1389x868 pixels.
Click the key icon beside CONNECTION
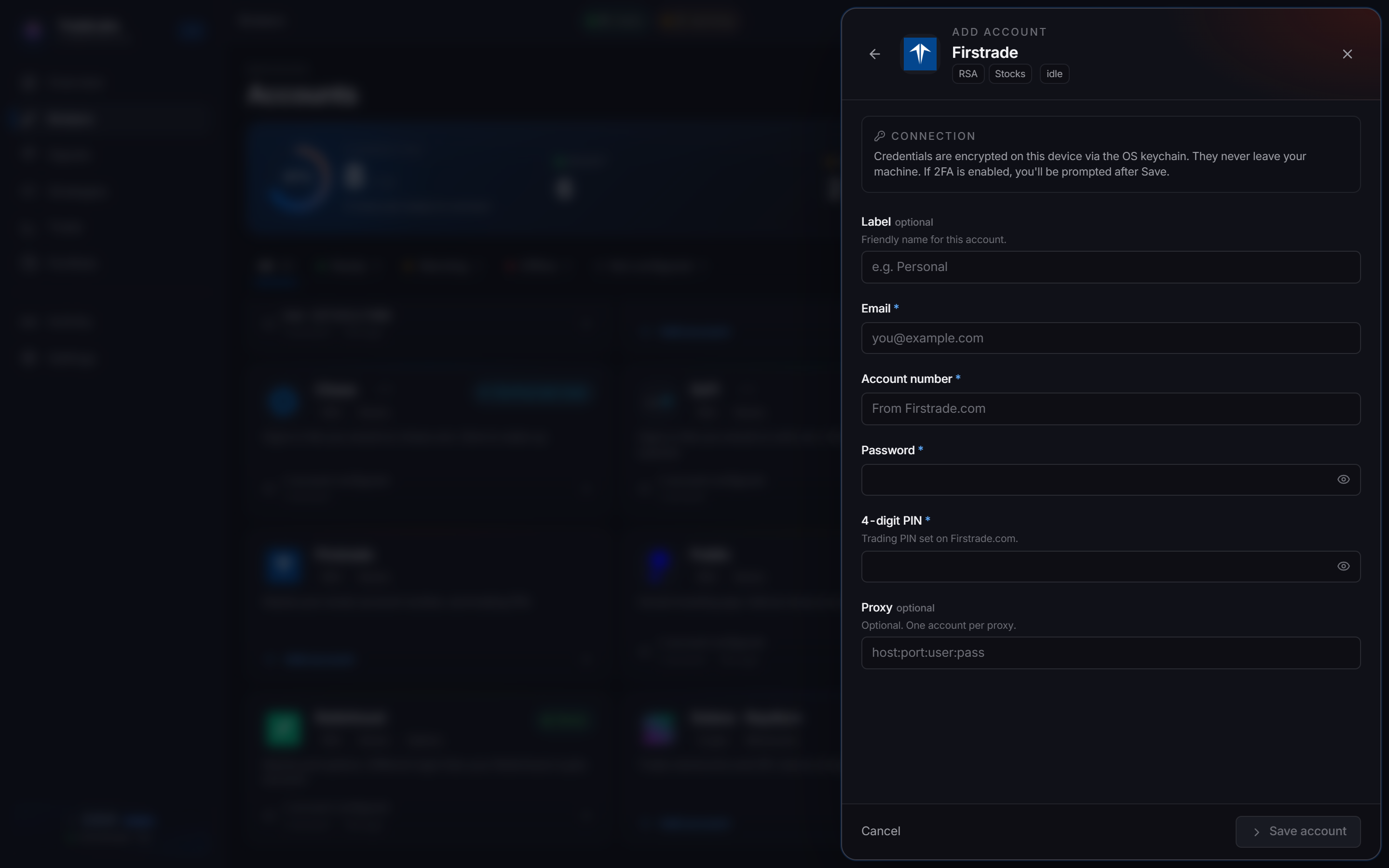click(879, 136)
